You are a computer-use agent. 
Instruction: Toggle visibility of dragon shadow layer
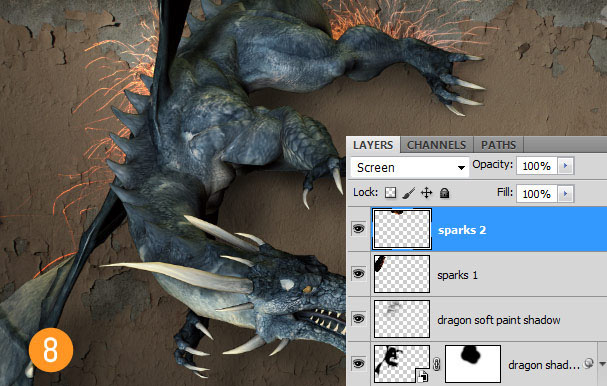point(358,364)
